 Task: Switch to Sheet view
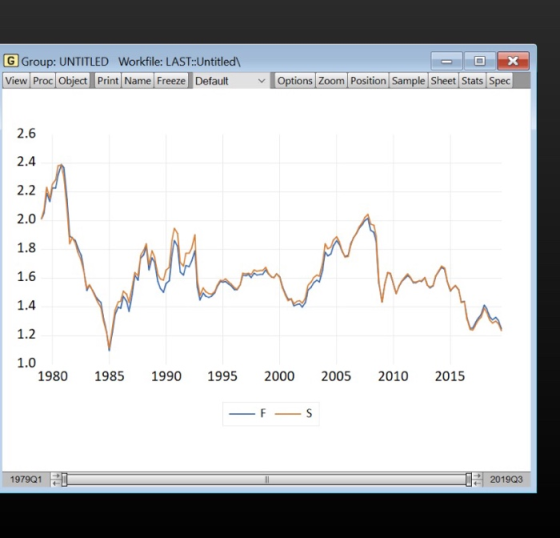pos(443,81)
